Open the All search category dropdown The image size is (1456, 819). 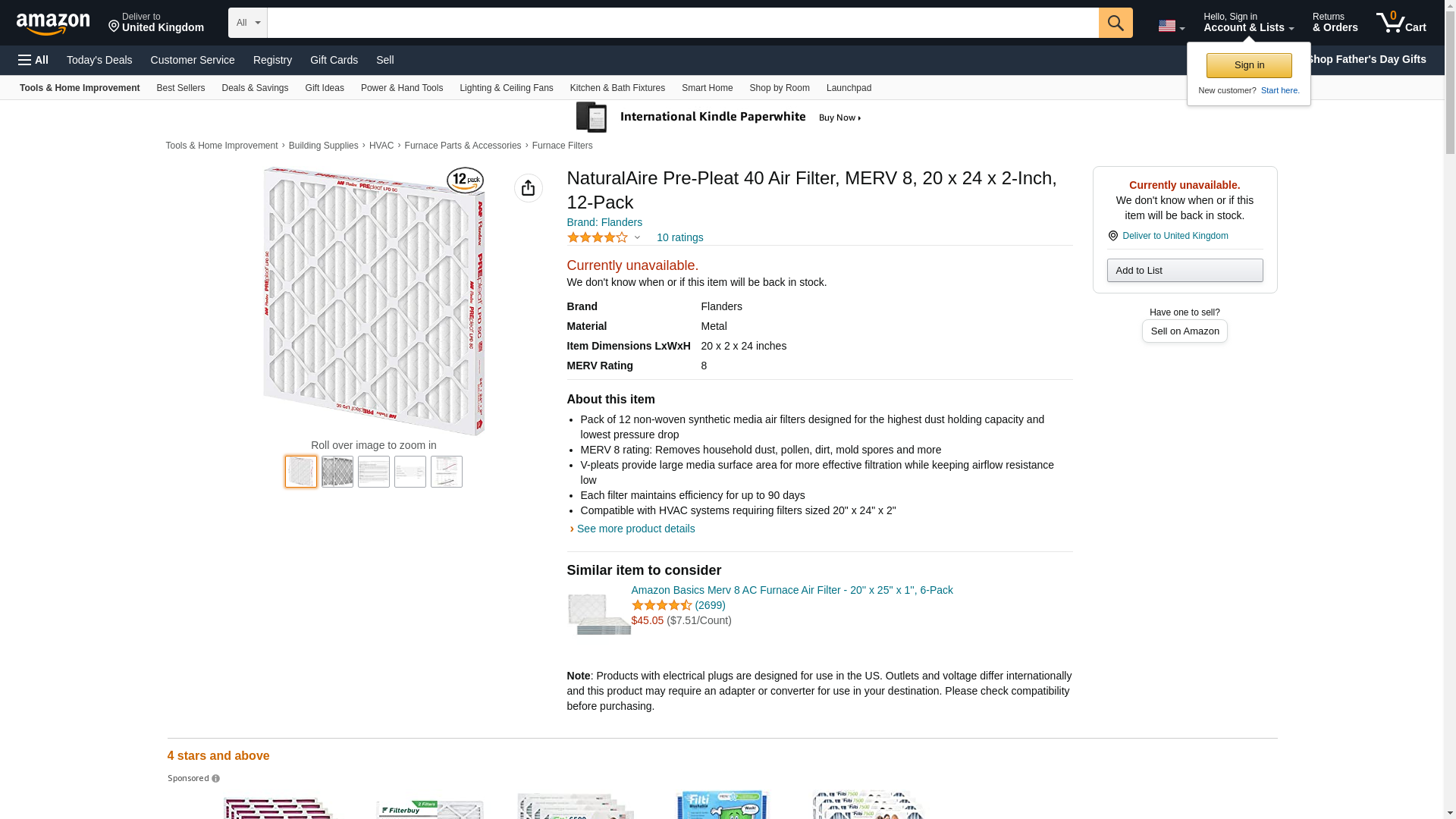click(247, 23)
